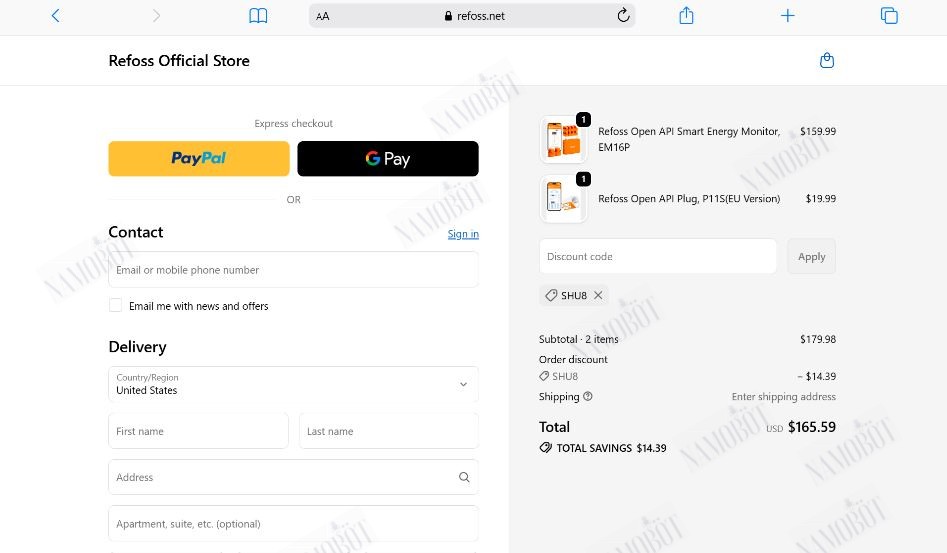Focus the Discount code input field
947x553 pixels.
coord(658,257)
